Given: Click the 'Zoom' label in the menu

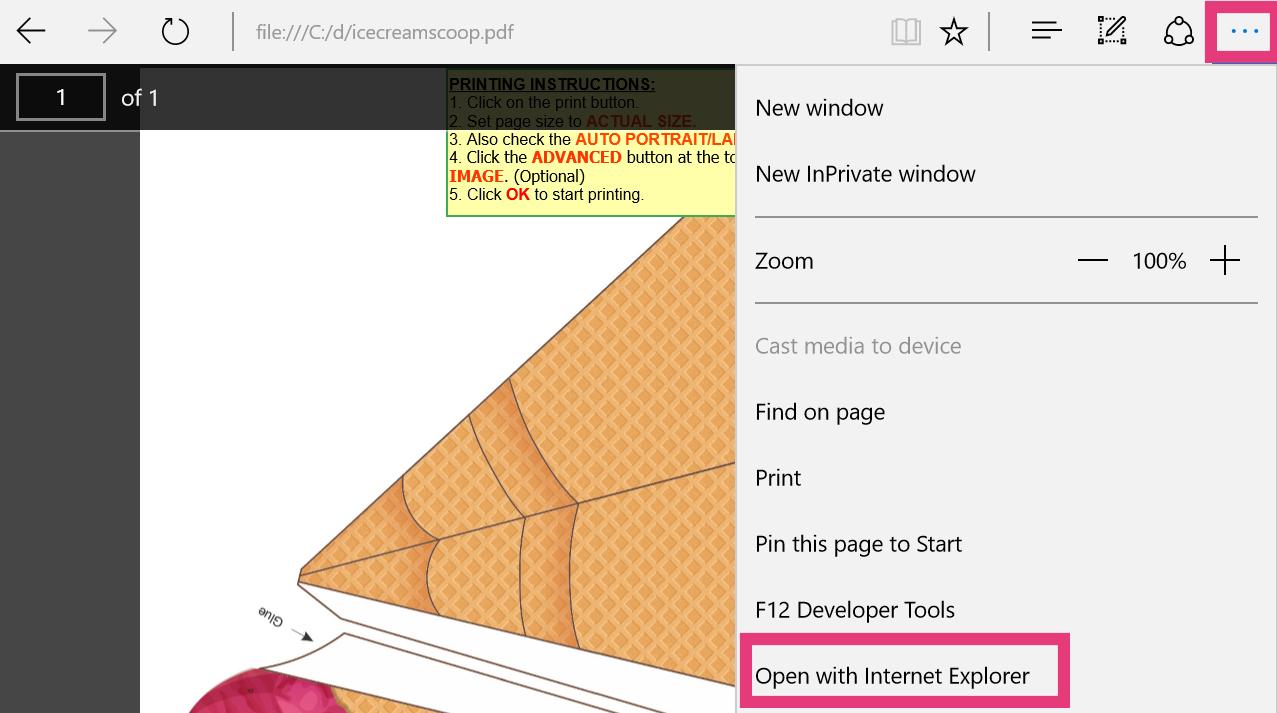Looking at the screenshot, I should pos(784,261).
